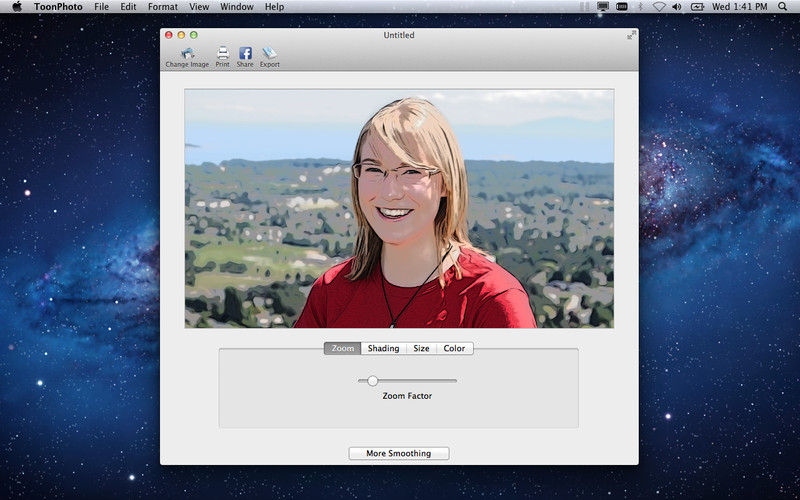Click the Zoom Factor slider knob
This screenshot has width=800, height=500.
372,381
